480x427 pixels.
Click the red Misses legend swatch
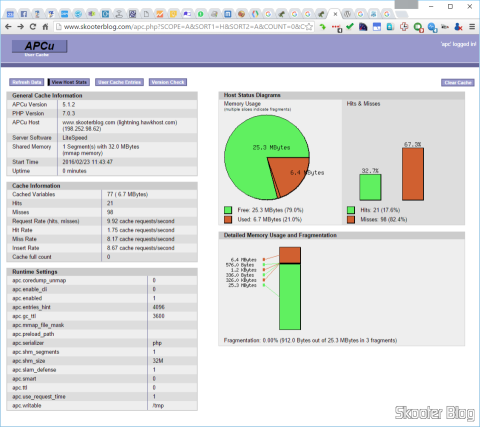point(351,220)
